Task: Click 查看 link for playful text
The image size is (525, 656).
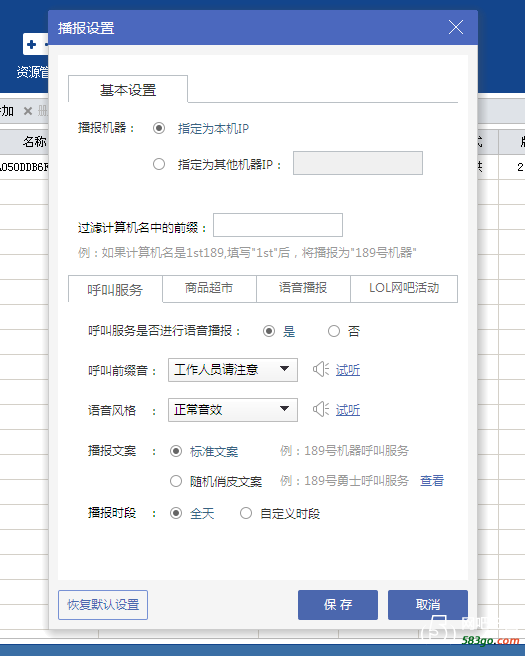Action: click(x=432, y=481)
